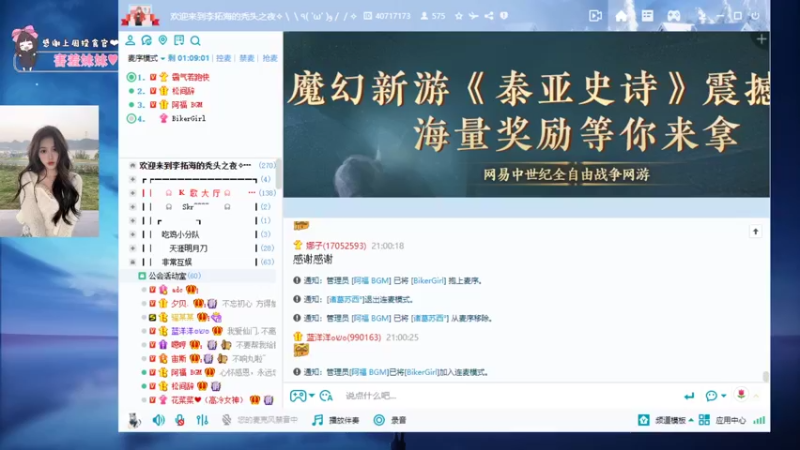Click the user avatar at bottom left
Screen dimensions: 800x450
tap(134, 420)
